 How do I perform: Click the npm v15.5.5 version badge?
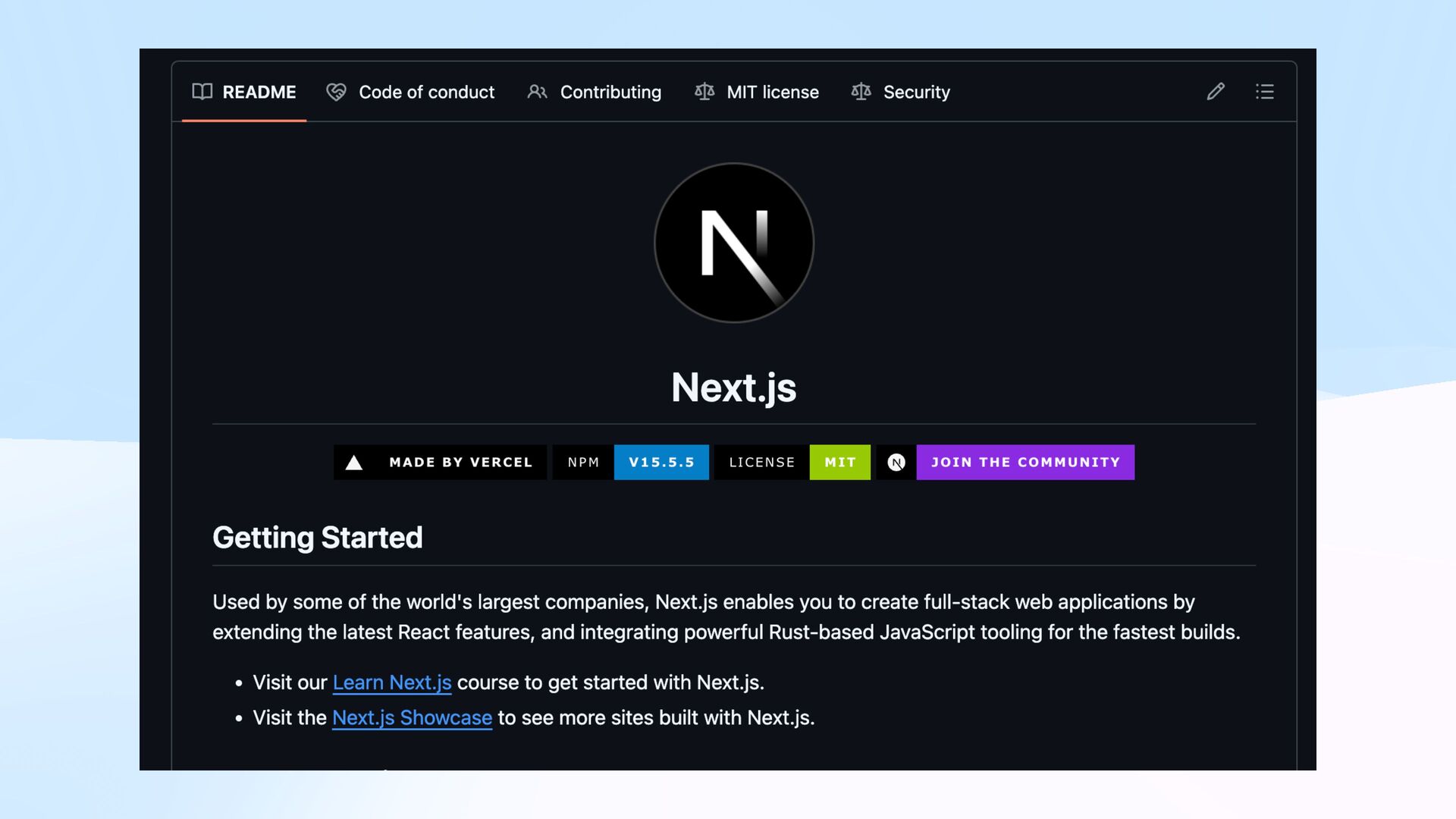point(661,463)
